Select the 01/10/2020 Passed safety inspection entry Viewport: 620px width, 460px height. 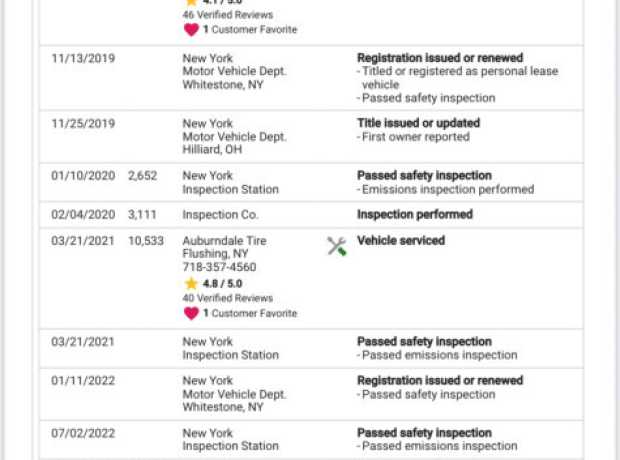(311, 182)
